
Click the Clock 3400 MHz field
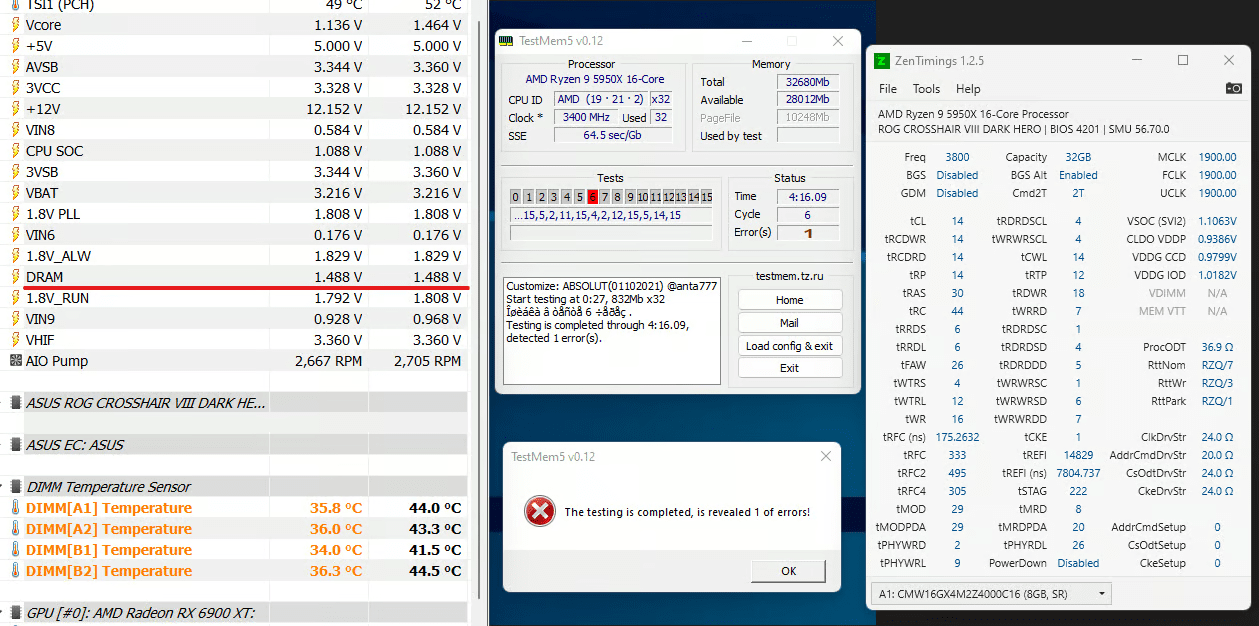588,118
